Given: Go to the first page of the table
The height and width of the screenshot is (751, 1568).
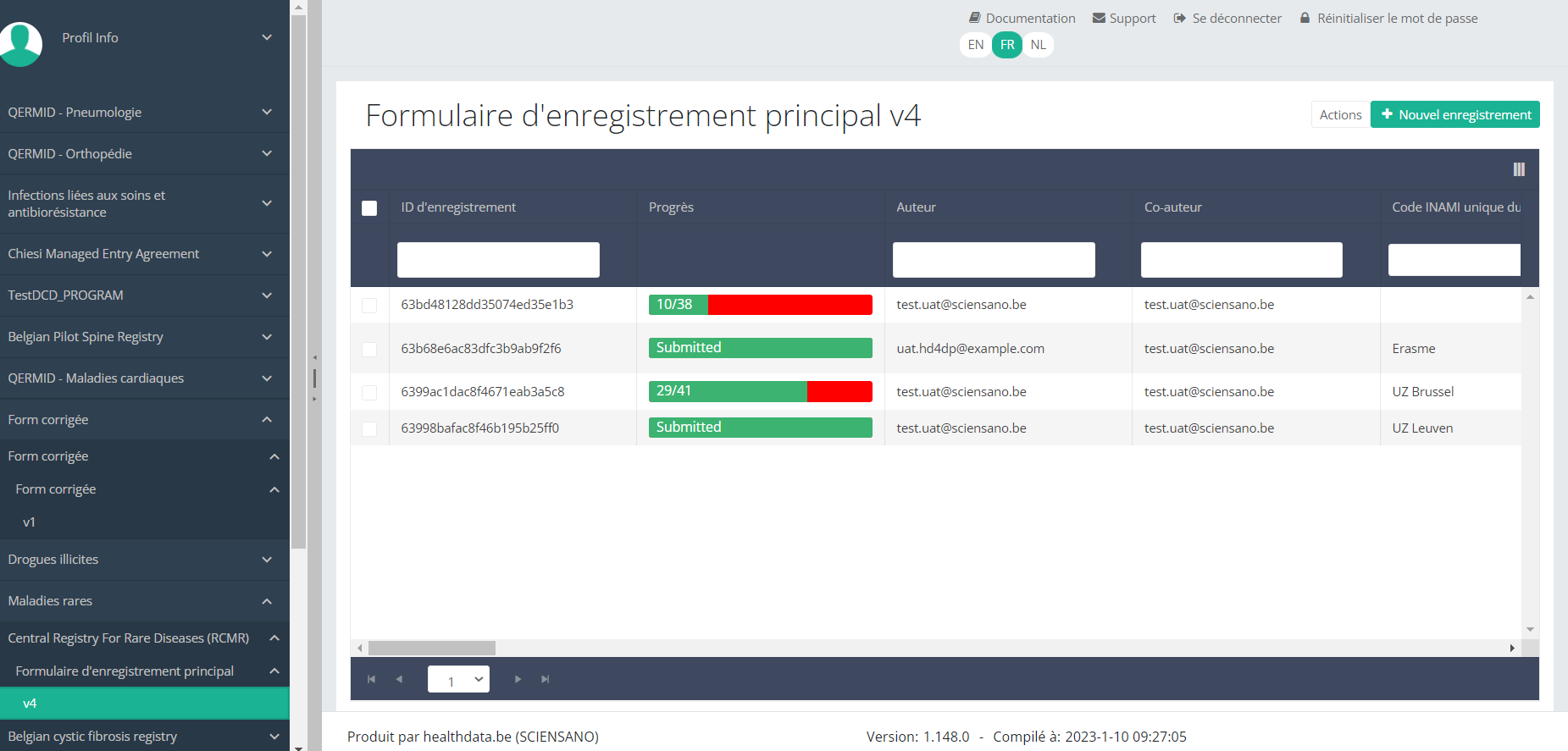Looking at the screenshot, I should [x=371, y=679].
